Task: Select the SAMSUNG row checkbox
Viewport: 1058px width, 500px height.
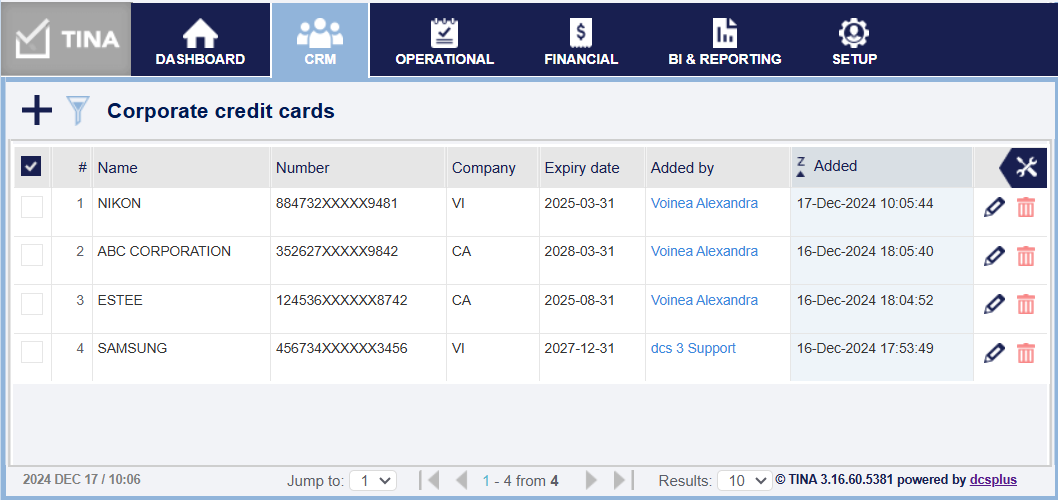Action: point(32,352)
